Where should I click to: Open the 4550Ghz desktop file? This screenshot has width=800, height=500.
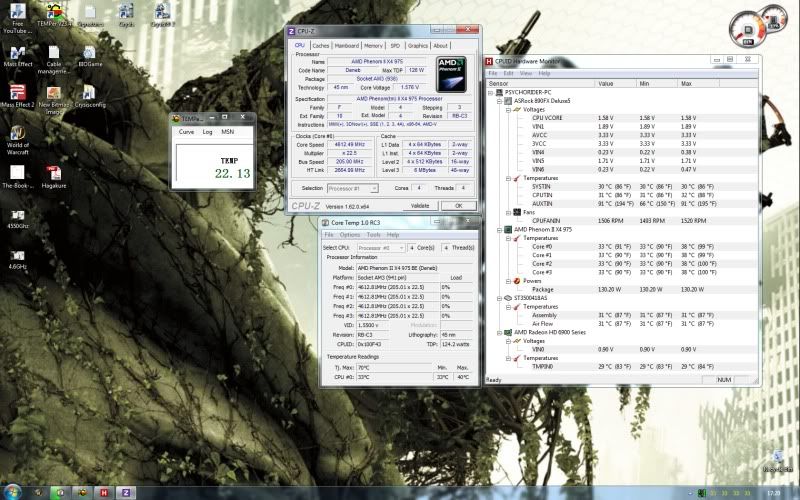(x=18, y=218)
